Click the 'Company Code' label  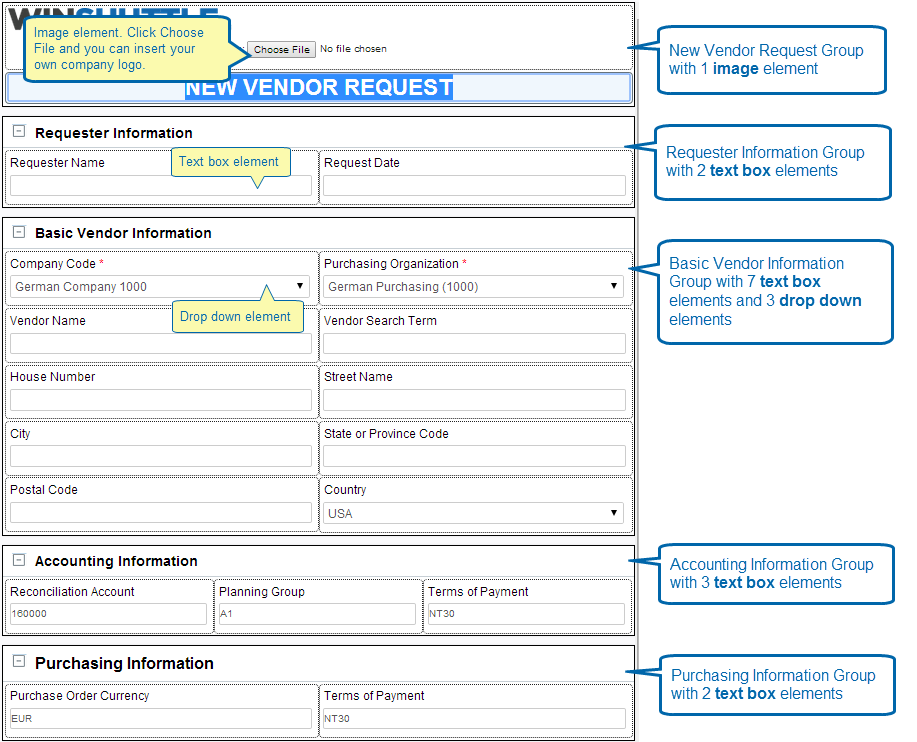click(53, 264)
